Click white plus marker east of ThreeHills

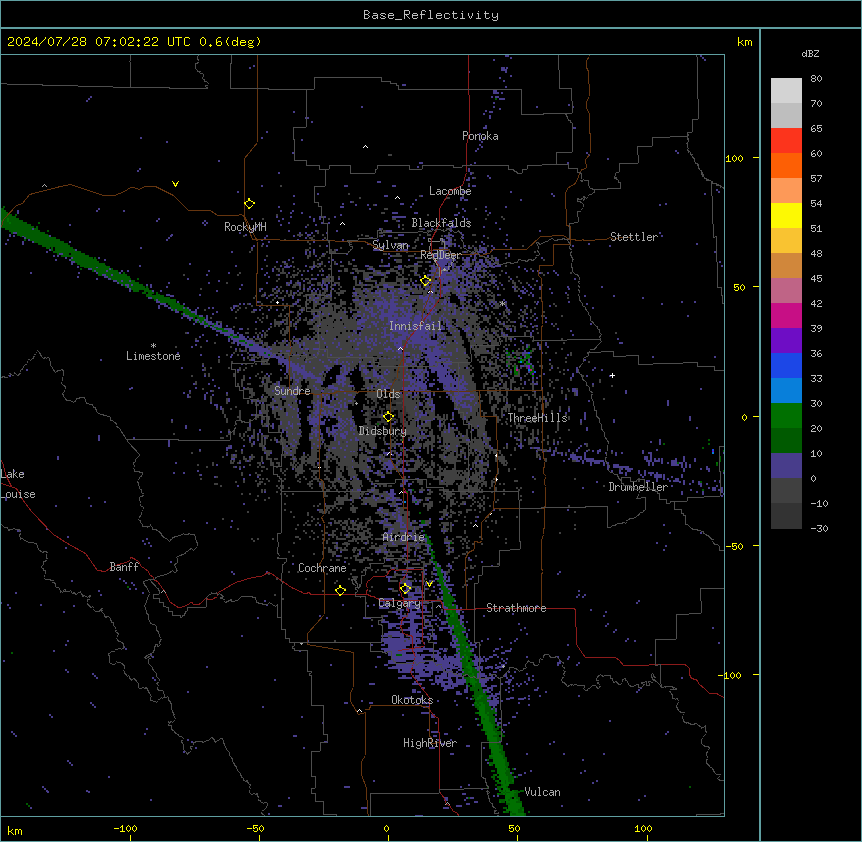click(x=612, y=375)
